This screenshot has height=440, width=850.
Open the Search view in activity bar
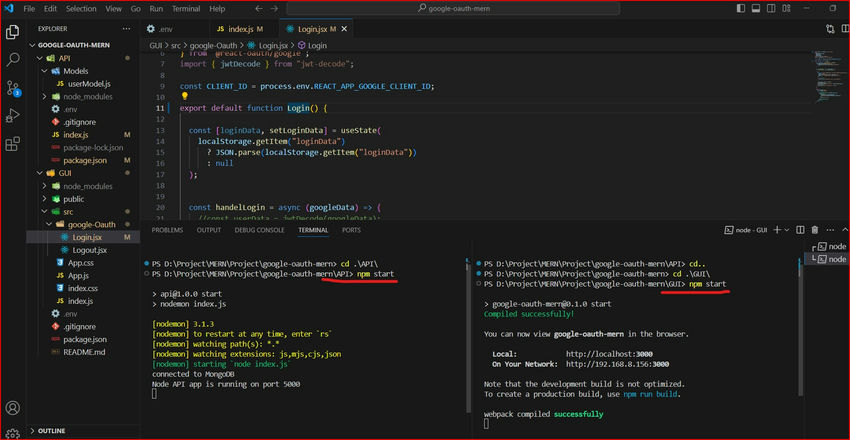pyautogui.click(x=13, y=59)
